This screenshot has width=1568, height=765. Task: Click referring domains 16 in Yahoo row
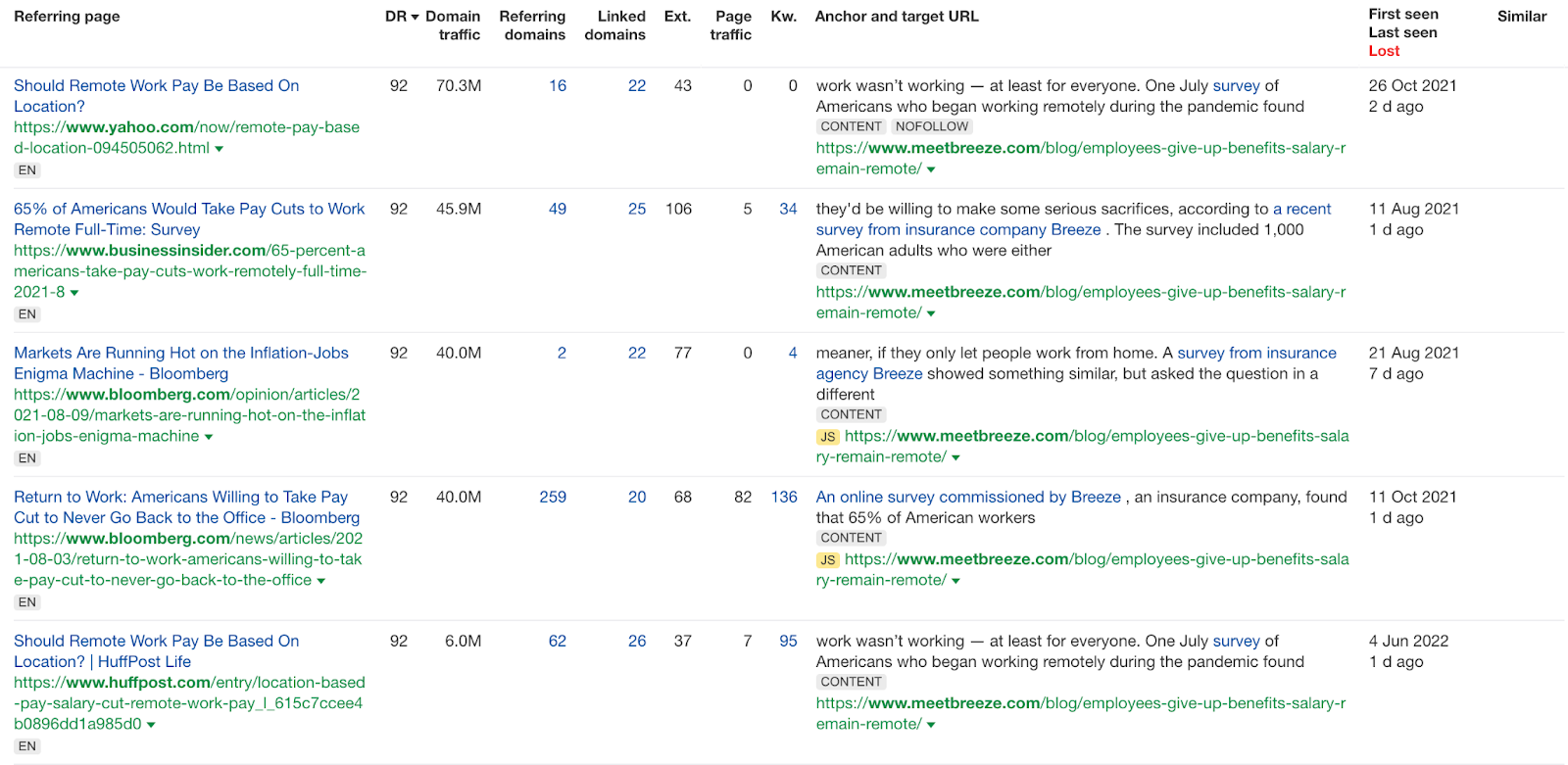pyautogui.click(x=558, y=86)
